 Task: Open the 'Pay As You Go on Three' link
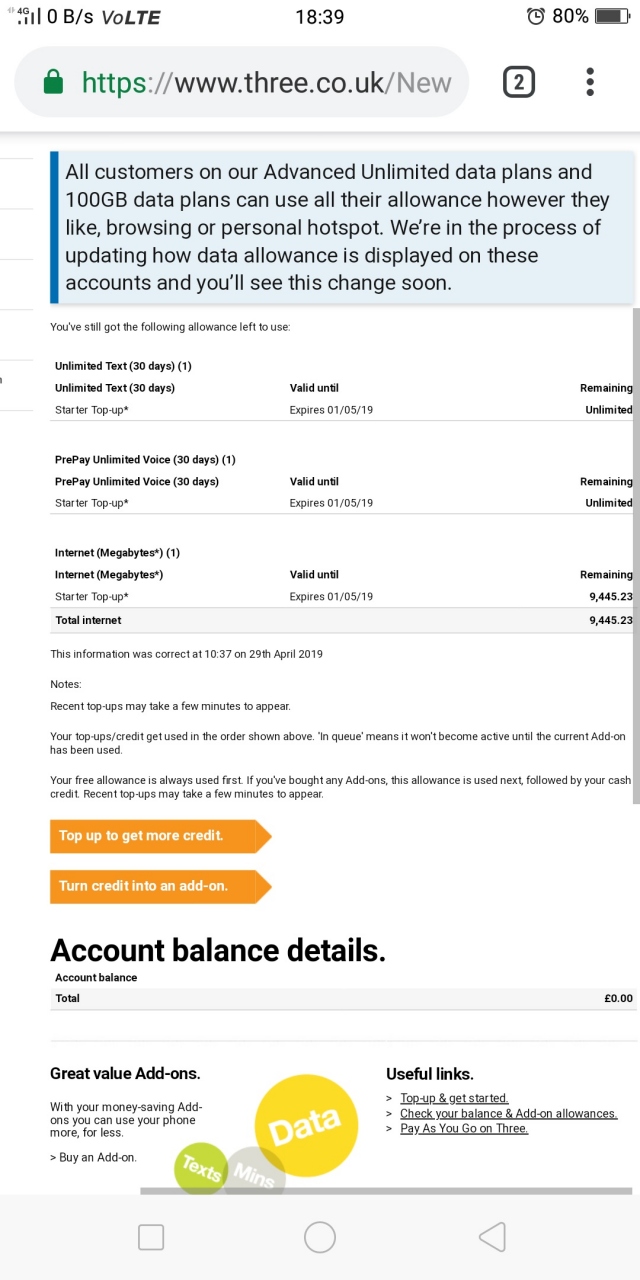(x=463, y=1129)
